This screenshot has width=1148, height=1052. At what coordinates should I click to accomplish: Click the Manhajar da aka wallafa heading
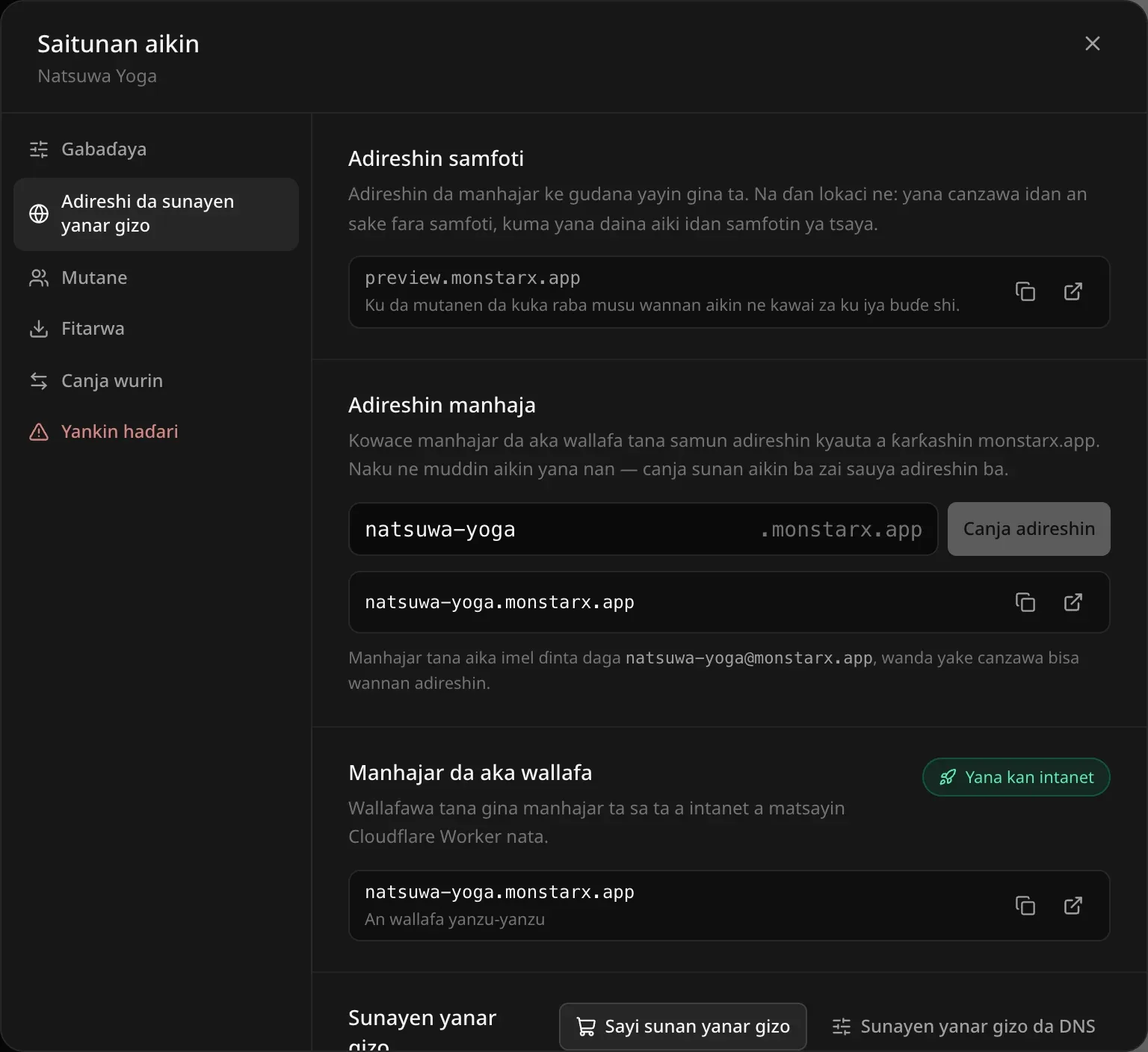pyautogui.click(x=470, y=773)
